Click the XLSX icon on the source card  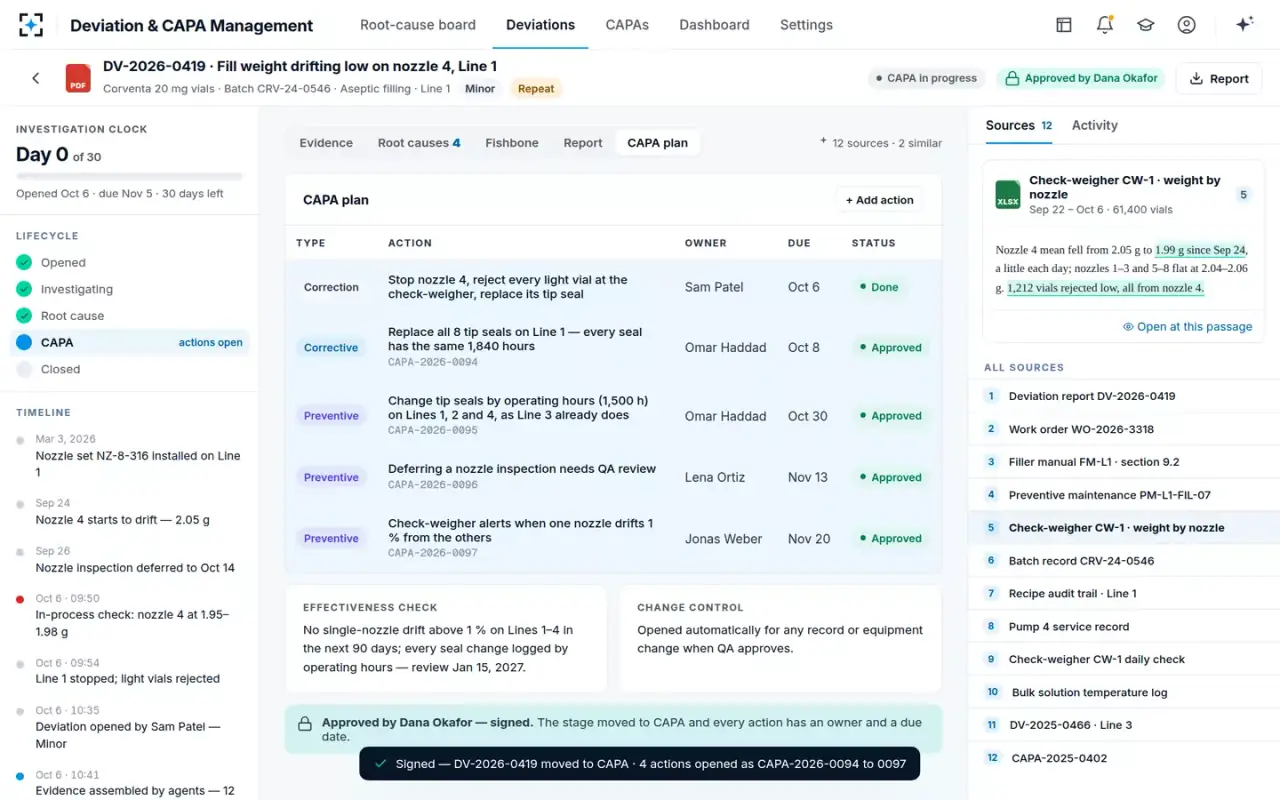[x=1007, y=195]
